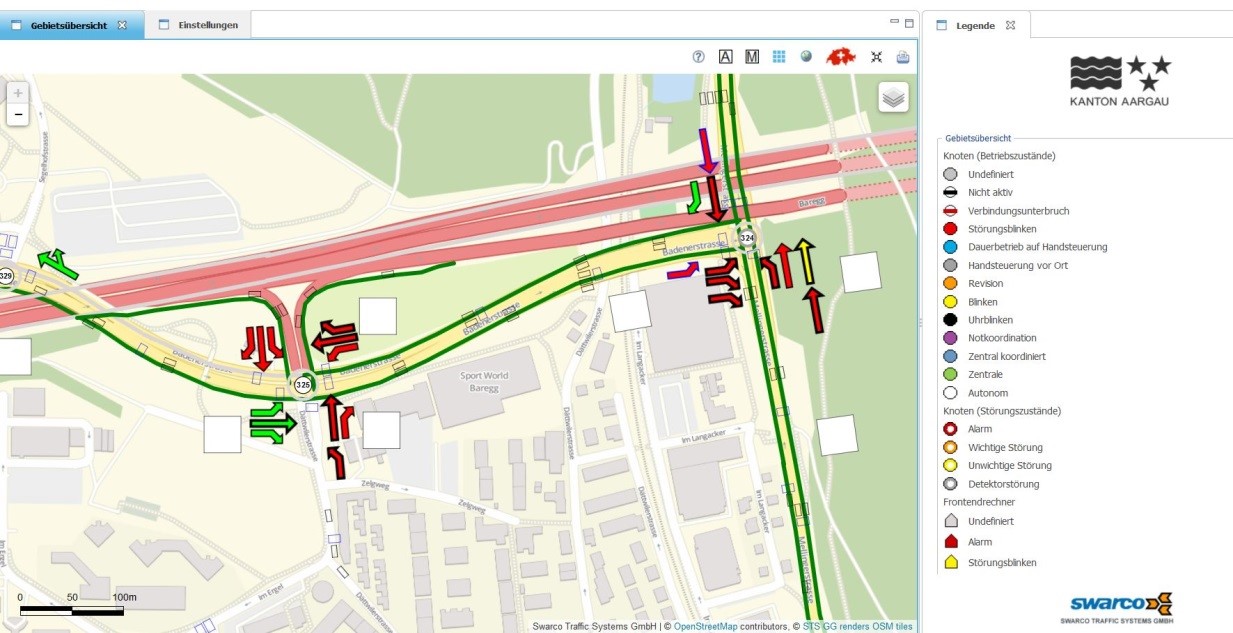Click the boxed letter A toolbar icon
The width and height of the screenshot is (1233, 633).
(x=726, y=57)
